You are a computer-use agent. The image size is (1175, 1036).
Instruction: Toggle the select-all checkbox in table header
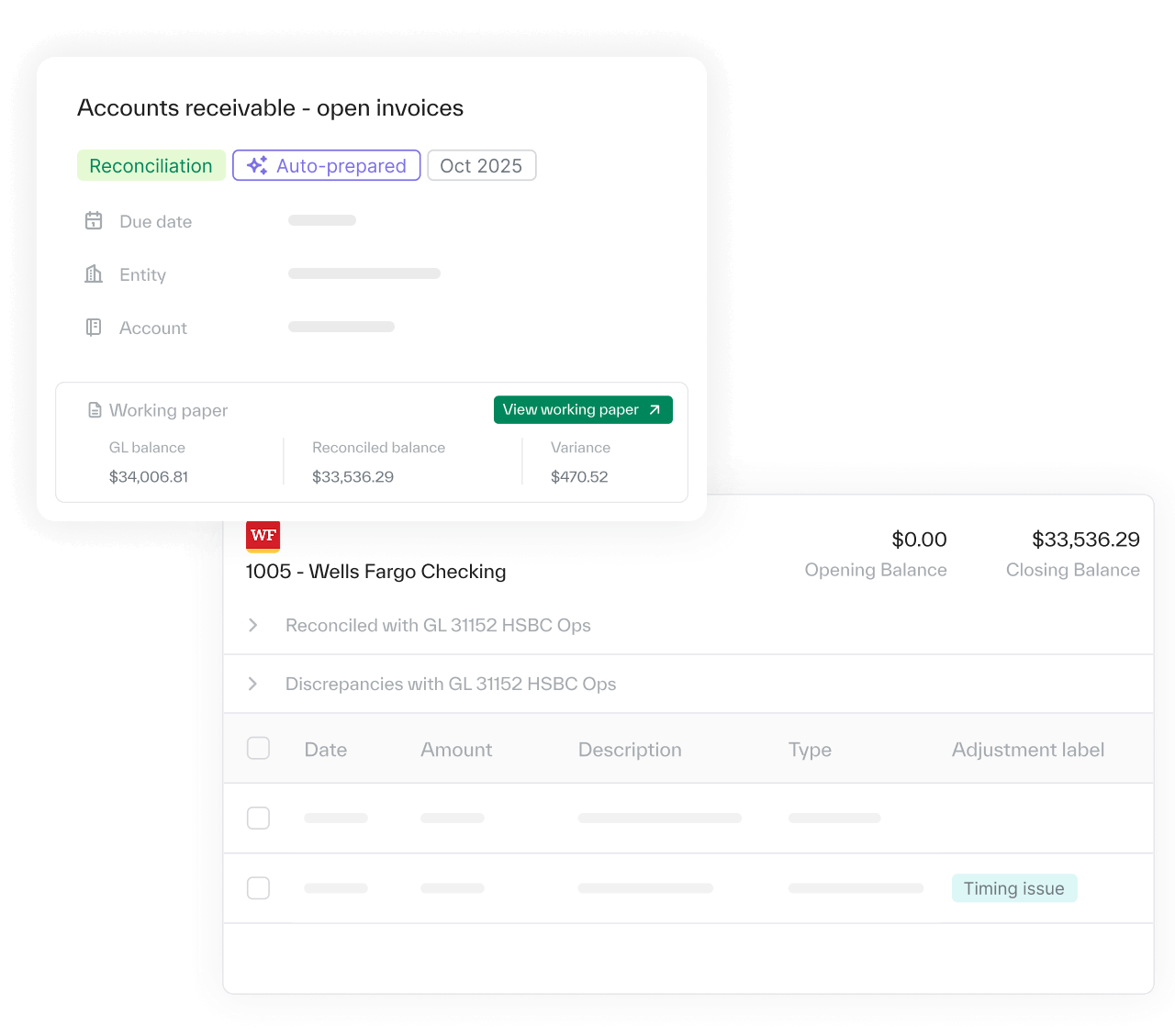click(259, 749)
